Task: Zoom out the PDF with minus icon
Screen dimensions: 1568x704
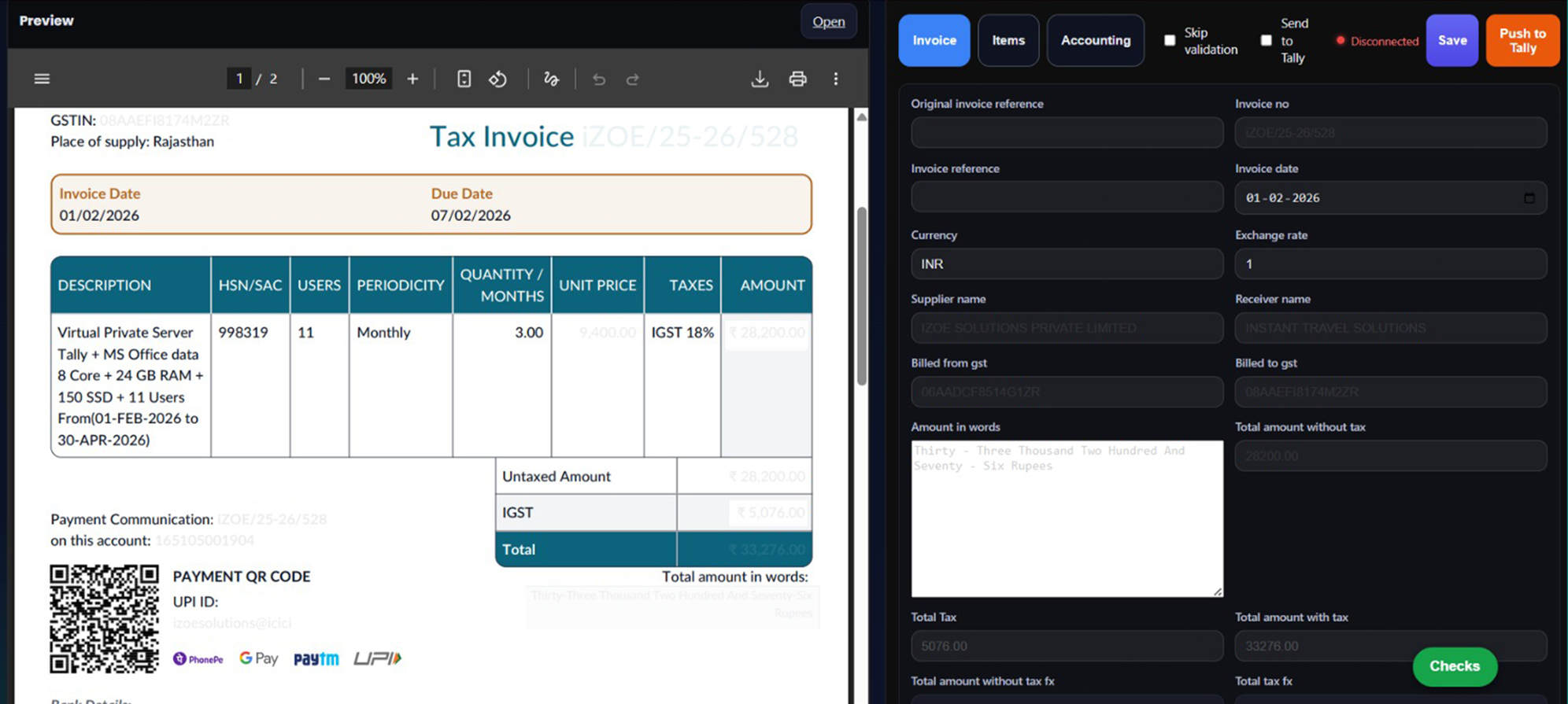Action: click(324, 79)
